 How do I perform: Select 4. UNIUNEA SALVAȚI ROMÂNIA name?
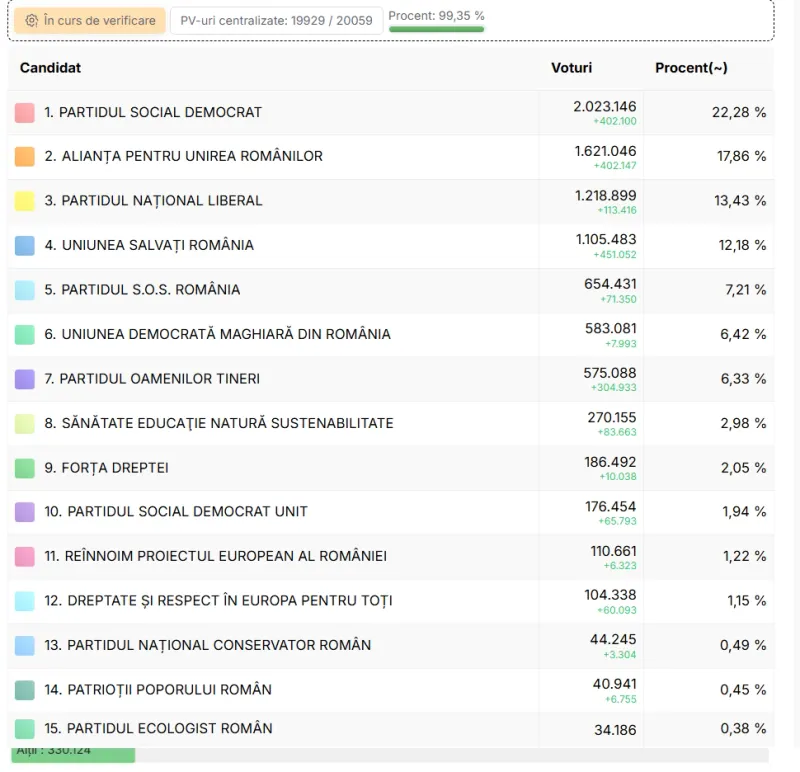pos(149,245)
